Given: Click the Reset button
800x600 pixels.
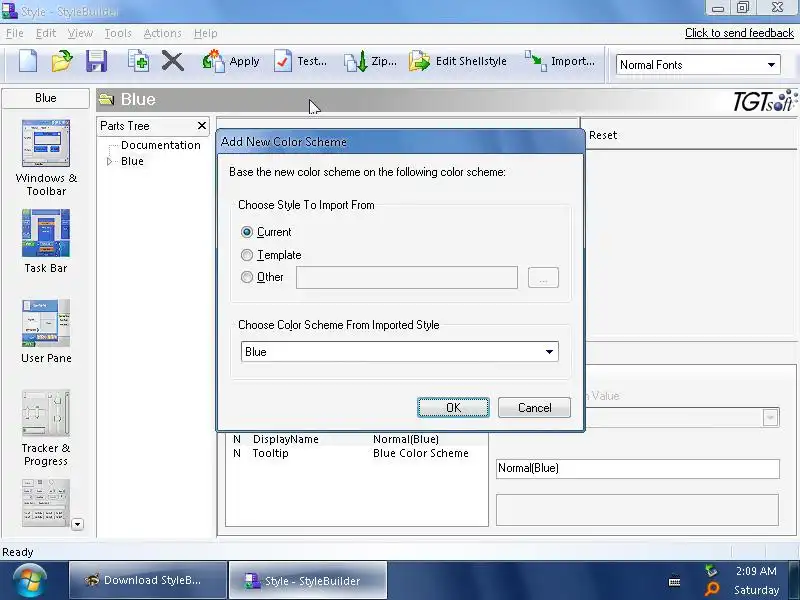Looking at the screenshot, I should [x=603, y=135].
